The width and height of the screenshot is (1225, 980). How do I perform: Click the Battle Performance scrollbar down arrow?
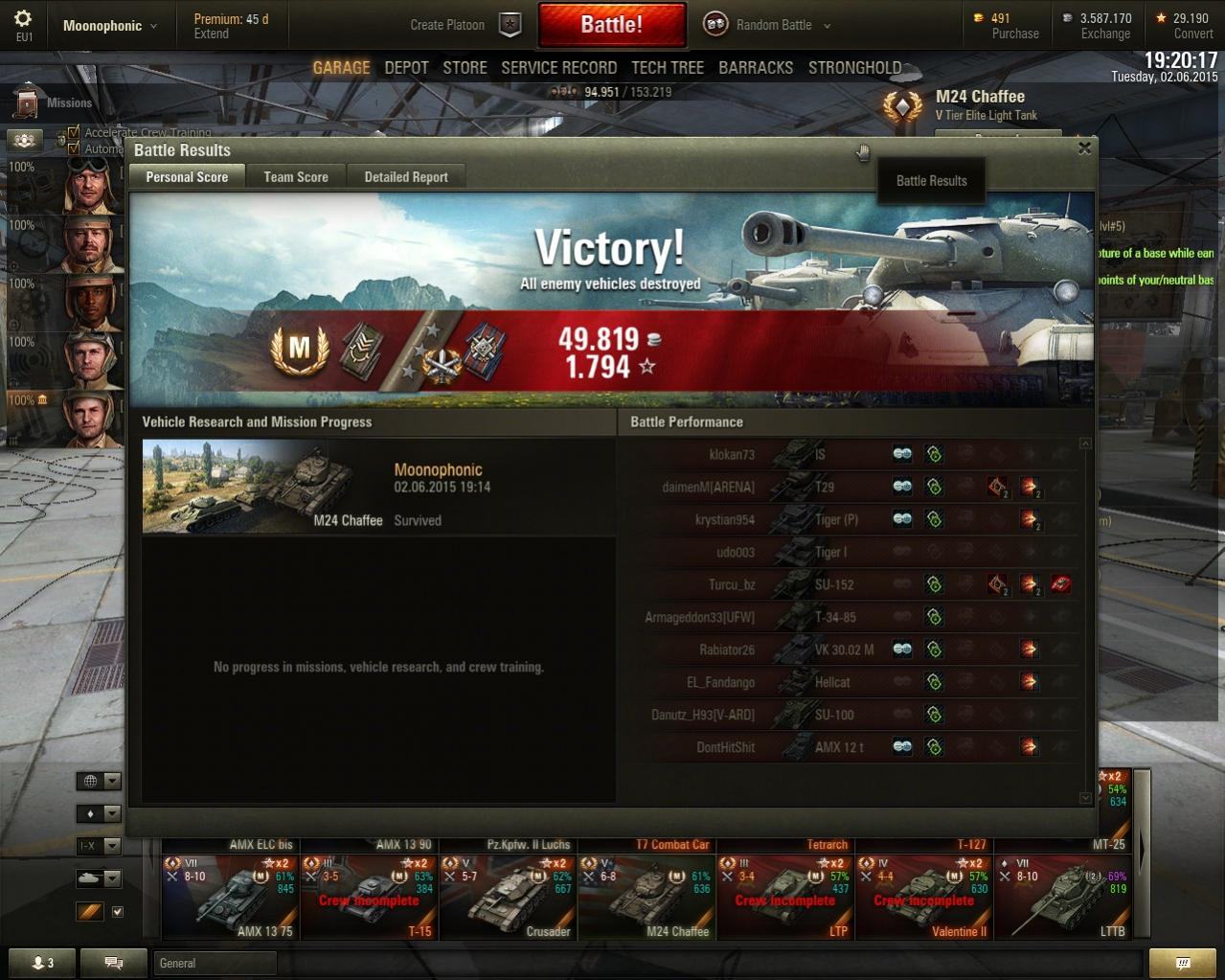(1085, 797)
